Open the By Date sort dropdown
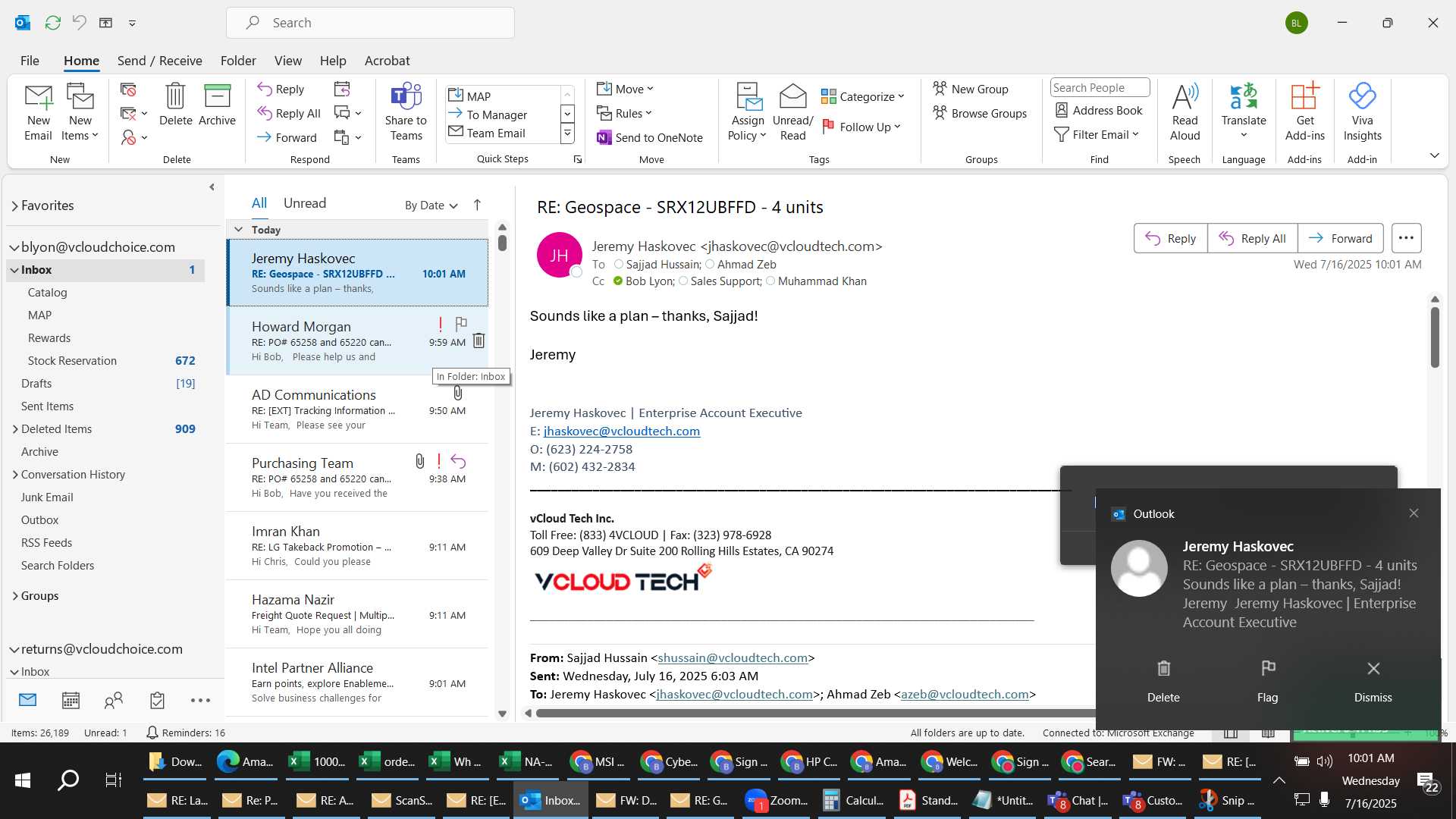 coord(431,205)
